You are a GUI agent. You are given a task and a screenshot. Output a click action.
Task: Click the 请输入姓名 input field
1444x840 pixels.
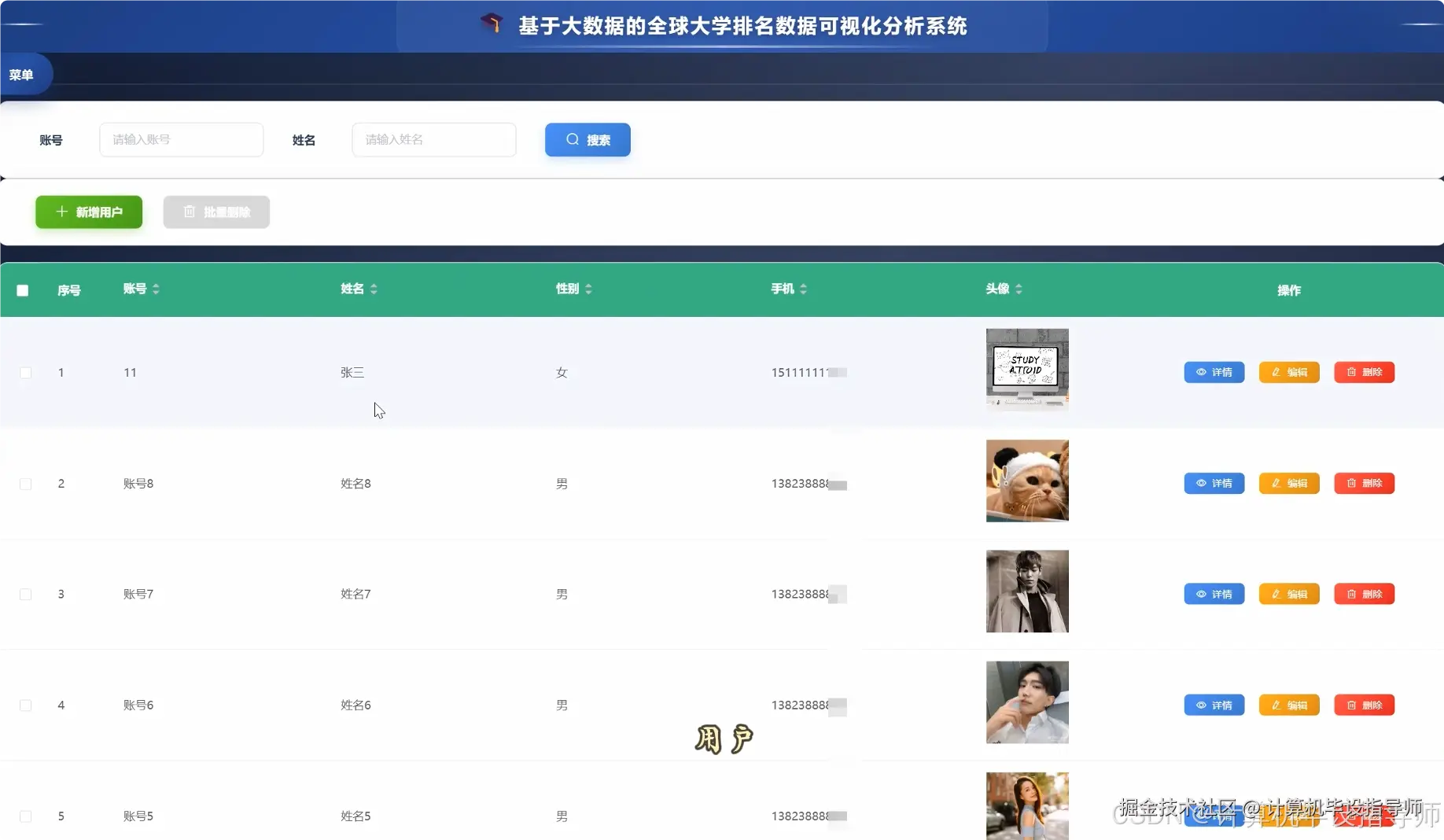click(433, 139)
